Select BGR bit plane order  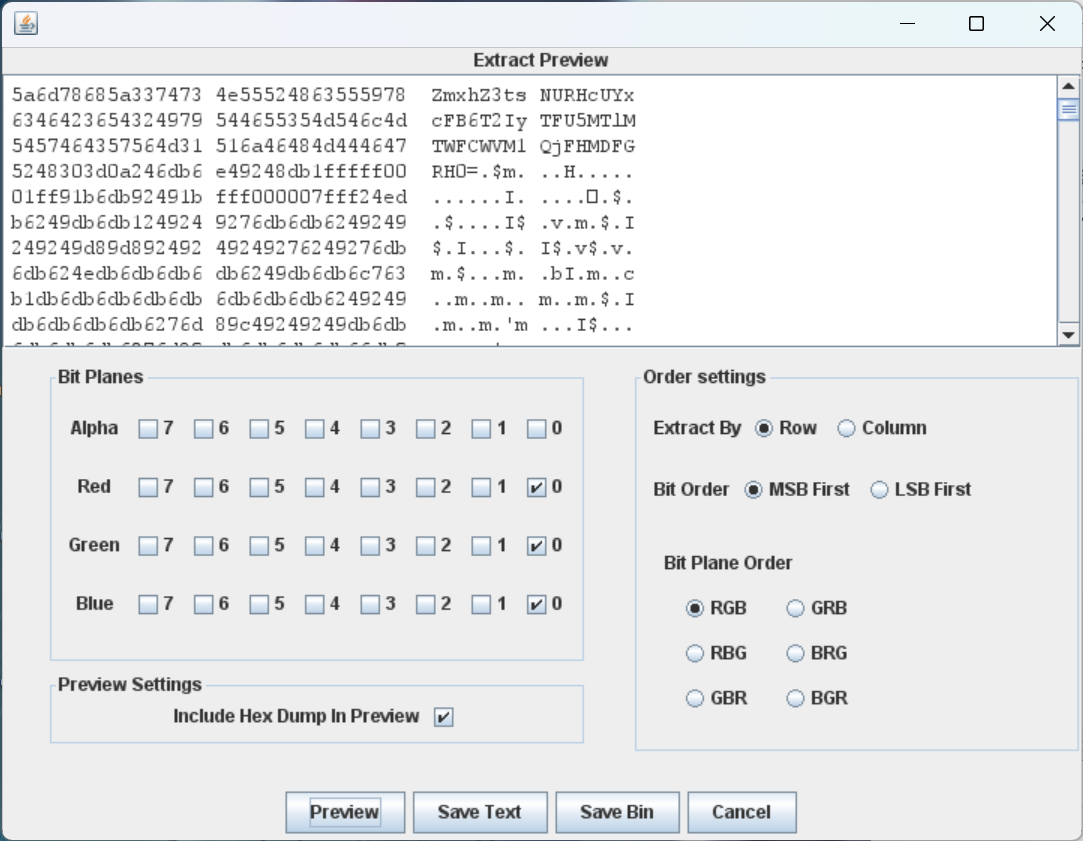[x=796, y=699]
